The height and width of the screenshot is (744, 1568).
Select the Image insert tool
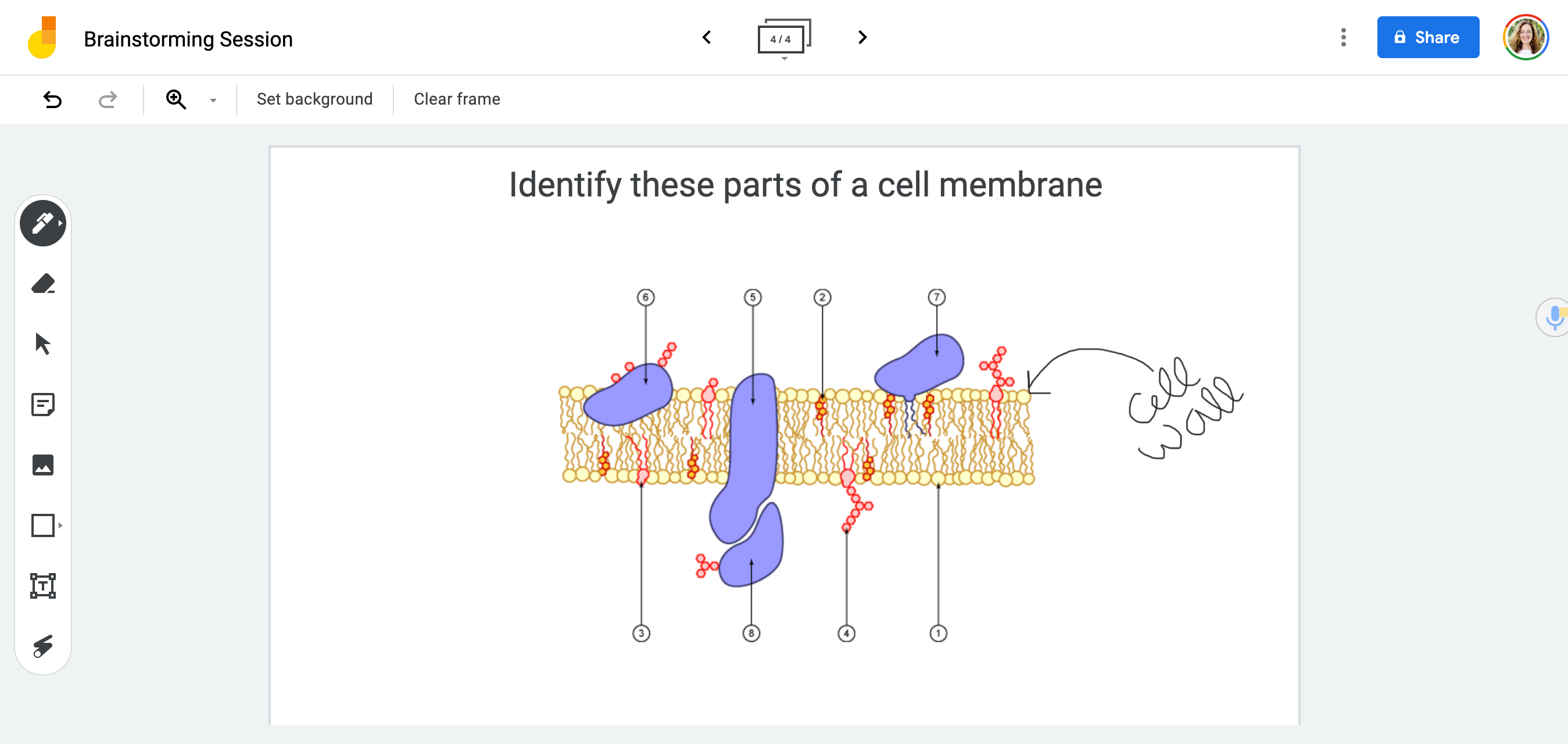[44, 466]
